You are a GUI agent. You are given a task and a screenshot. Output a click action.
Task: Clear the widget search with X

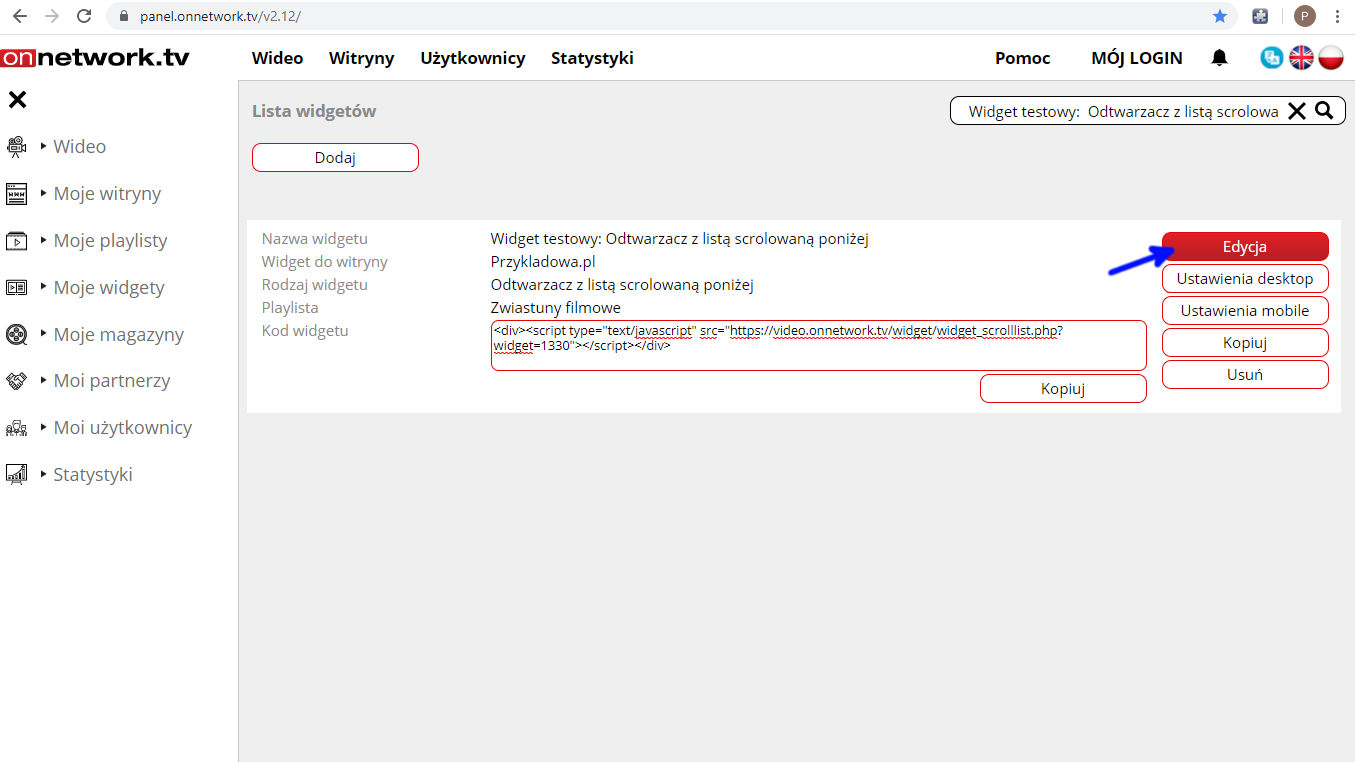1297,111
